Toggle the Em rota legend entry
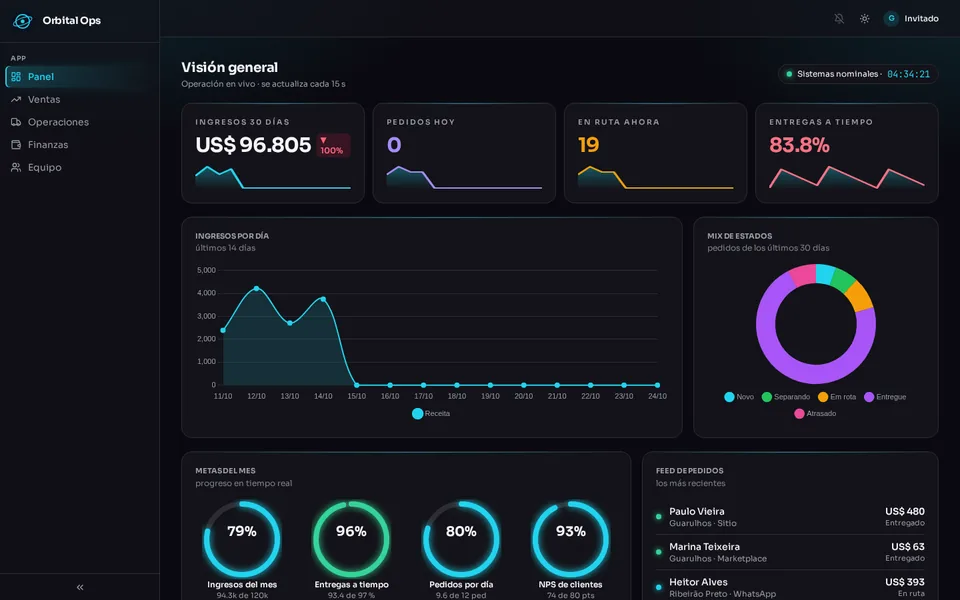Image resolution: width=960 pixels, height=600 pixels. coord(837,397)
